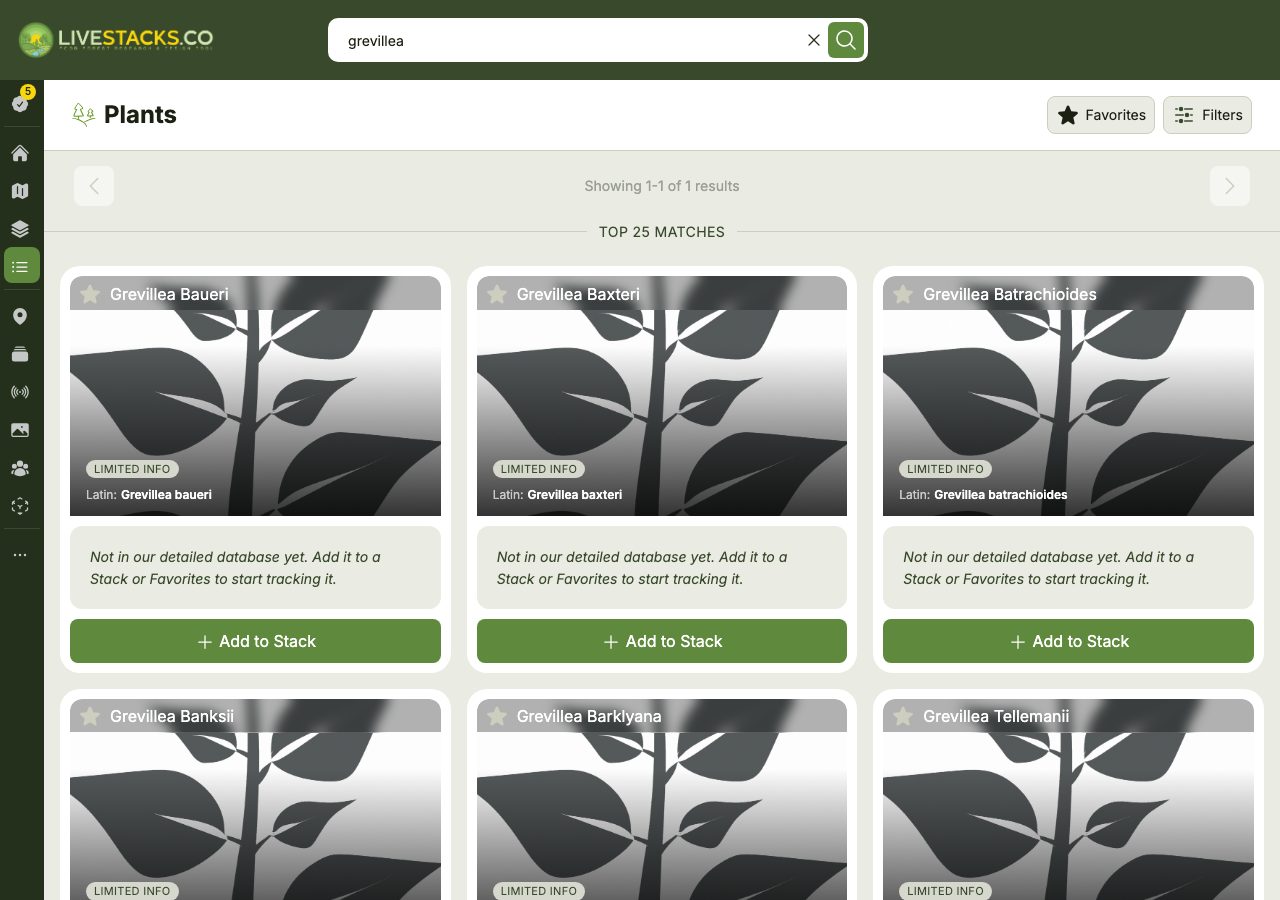Favorite Grevillea Baxteri with its star

(x=497, y=294)
